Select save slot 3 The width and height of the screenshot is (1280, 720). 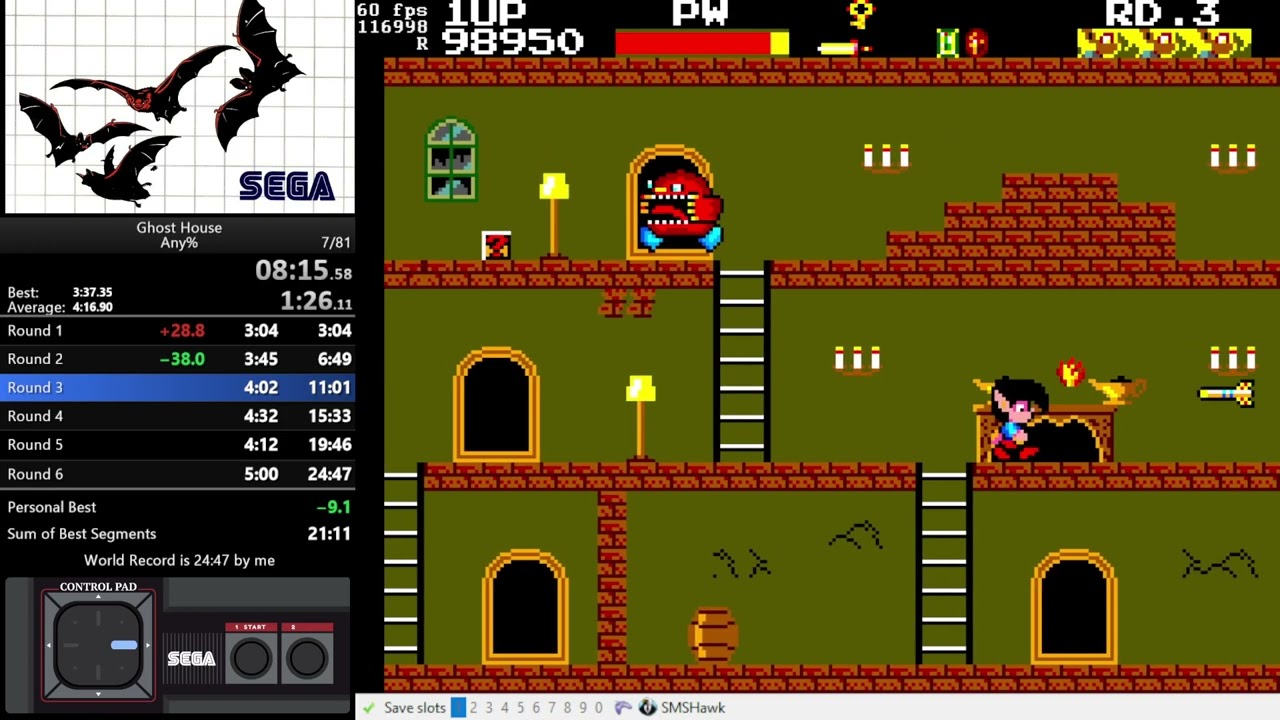[489, 708]
